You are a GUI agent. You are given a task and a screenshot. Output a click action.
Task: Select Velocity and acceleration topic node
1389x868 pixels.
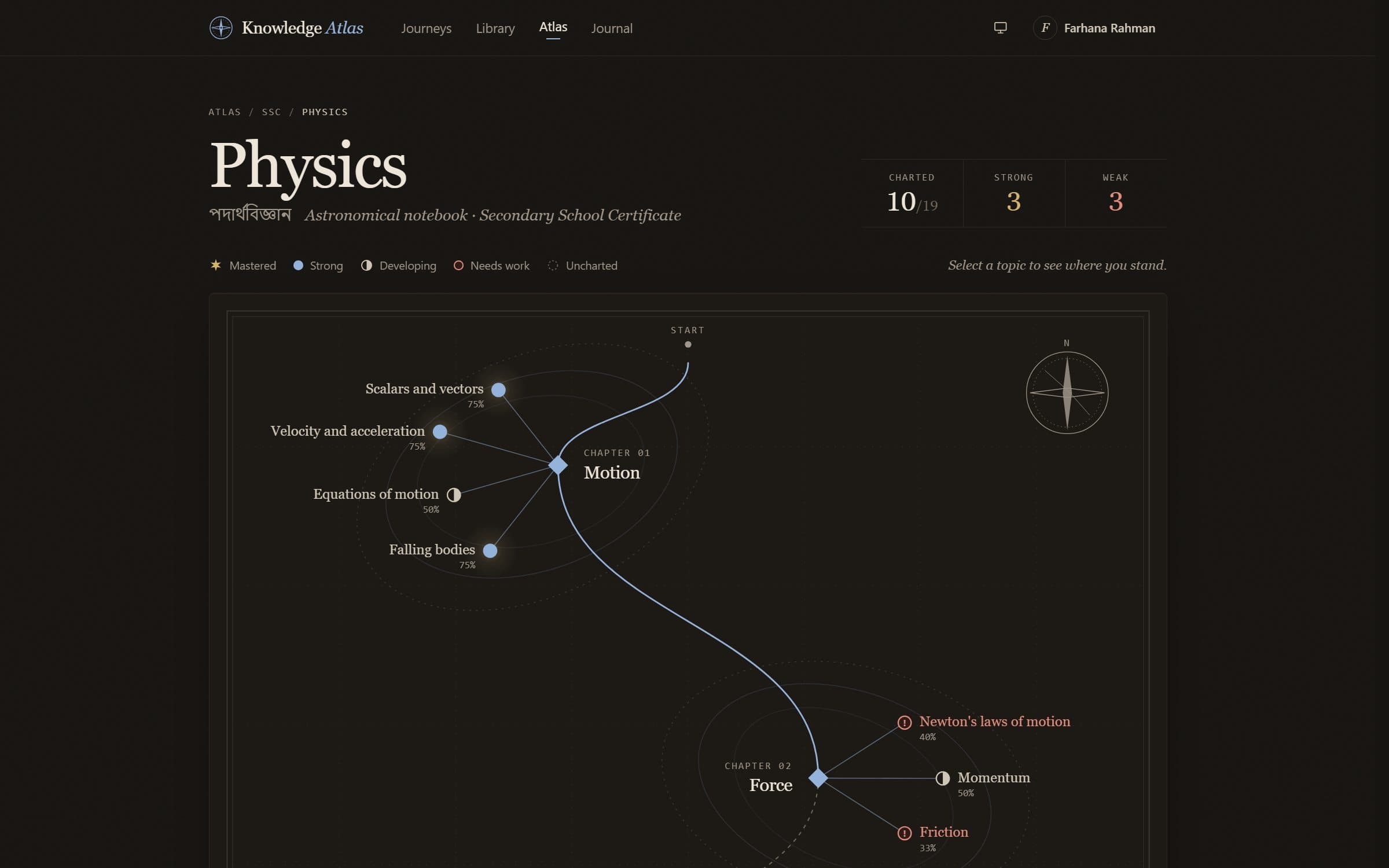440,432
